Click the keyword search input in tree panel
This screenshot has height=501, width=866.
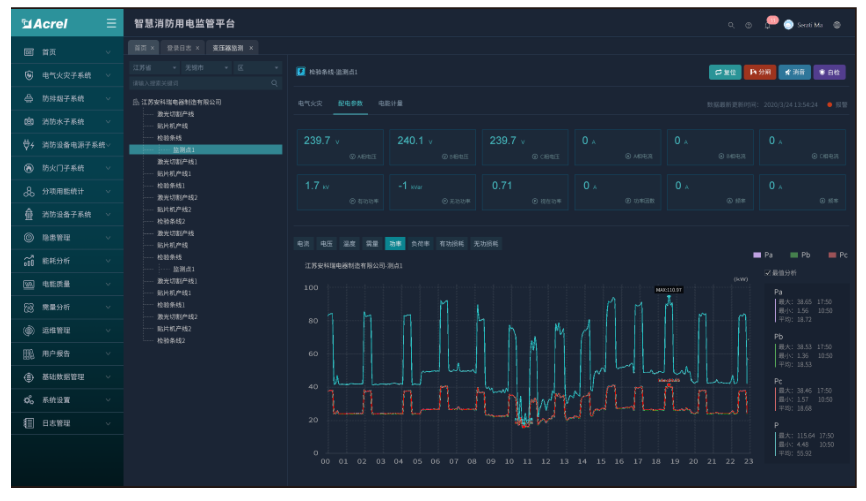(199, 83)
